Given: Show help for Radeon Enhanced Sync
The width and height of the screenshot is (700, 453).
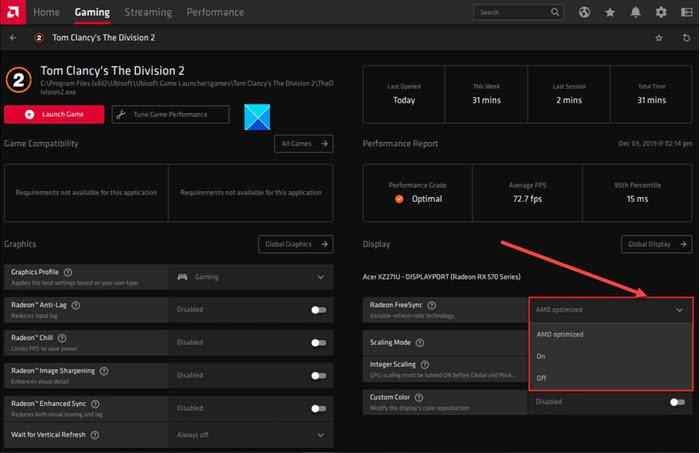Looking at the screenshot, I should click(95, 404).
